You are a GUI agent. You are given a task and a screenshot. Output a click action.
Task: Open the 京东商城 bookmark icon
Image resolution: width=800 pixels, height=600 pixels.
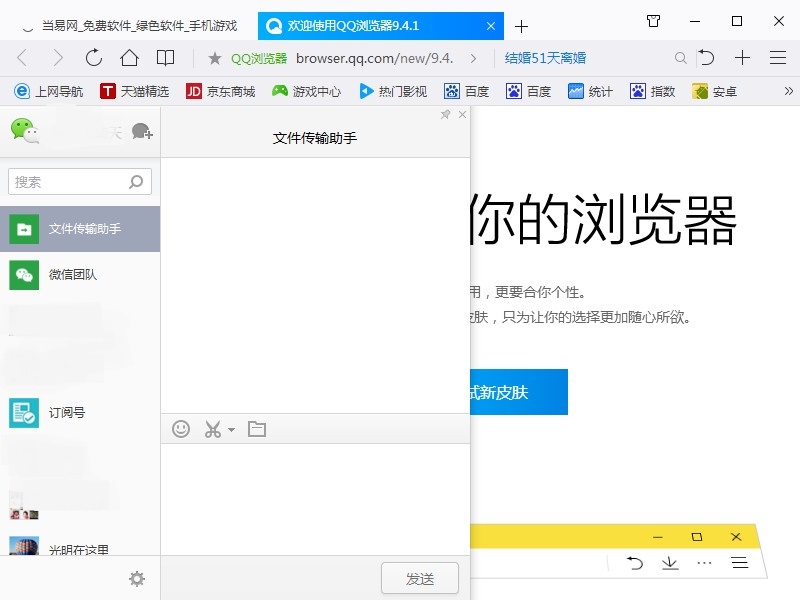[195, 91]
